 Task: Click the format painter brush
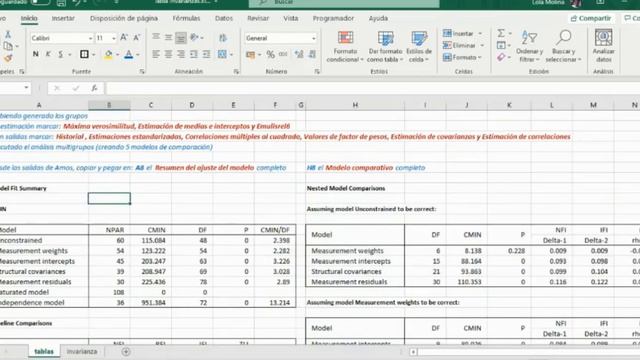tap(7, 58)
